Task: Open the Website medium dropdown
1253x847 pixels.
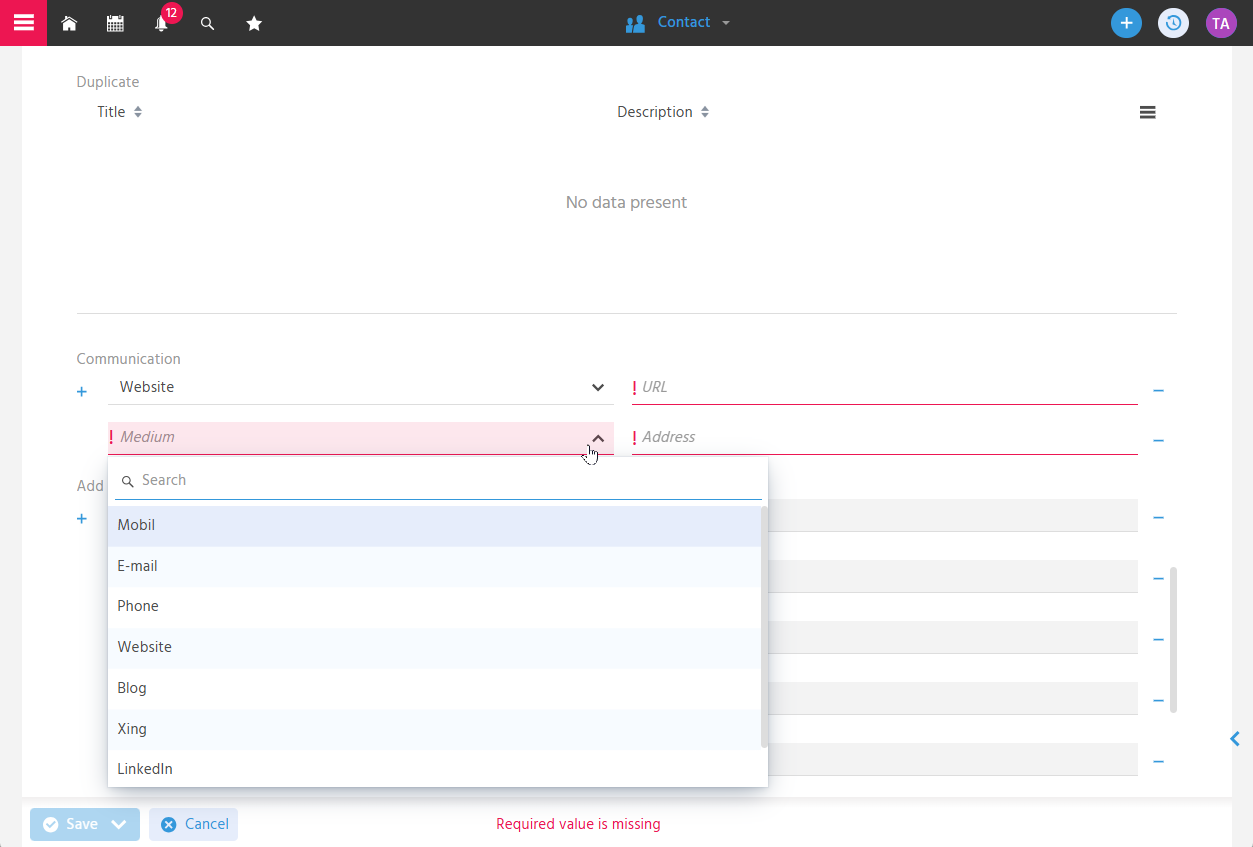Action: [360, 387]
